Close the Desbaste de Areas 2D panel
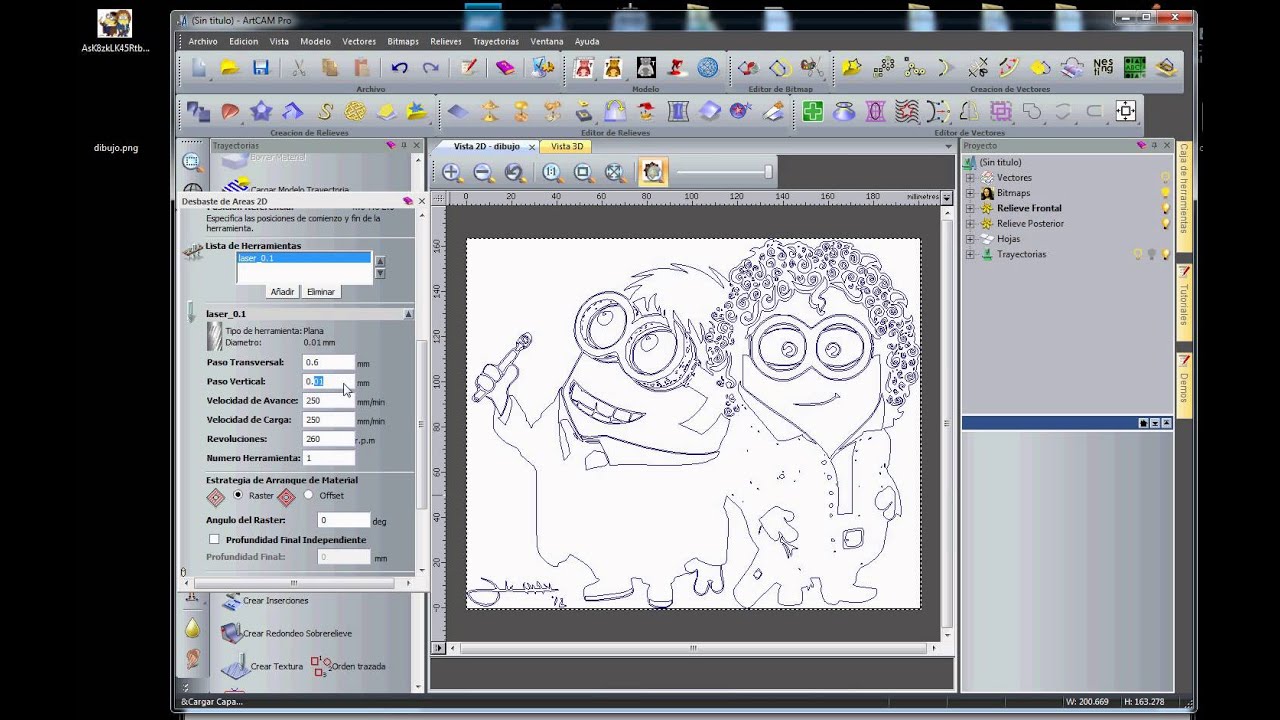The width and height of the screenshot is (1280, 720). [x=421, y=201]
